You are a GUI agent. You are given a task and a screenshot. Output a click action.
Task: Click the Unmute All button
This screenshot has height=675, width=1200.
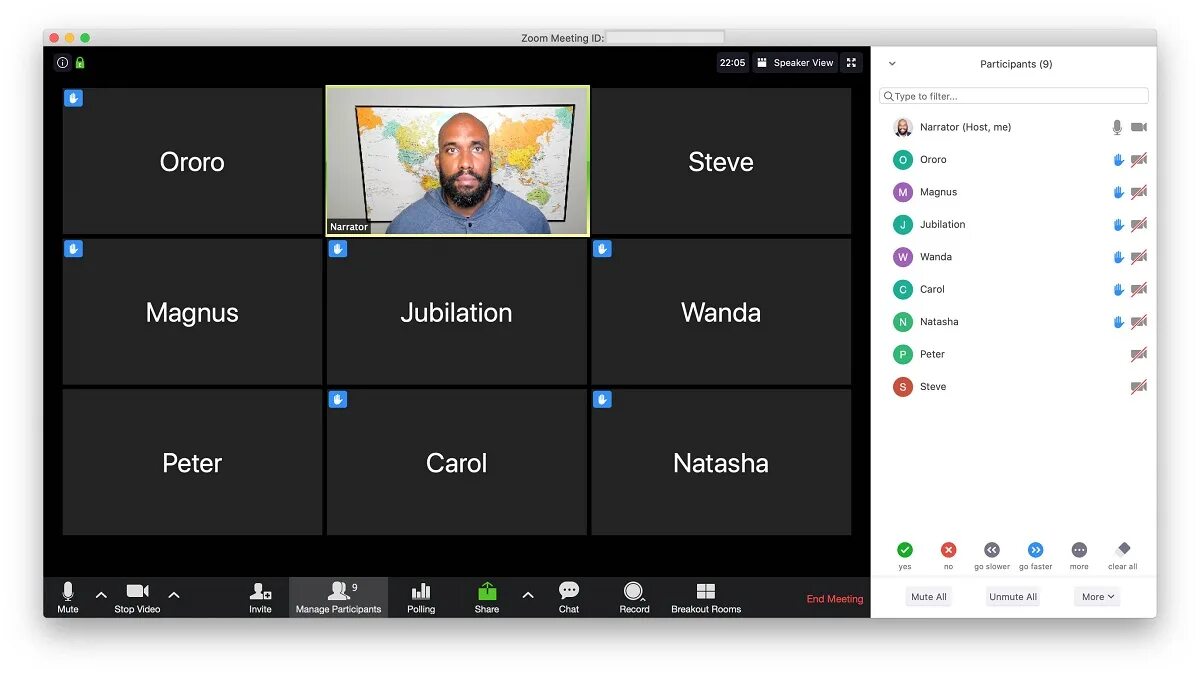pos(1013,597)
